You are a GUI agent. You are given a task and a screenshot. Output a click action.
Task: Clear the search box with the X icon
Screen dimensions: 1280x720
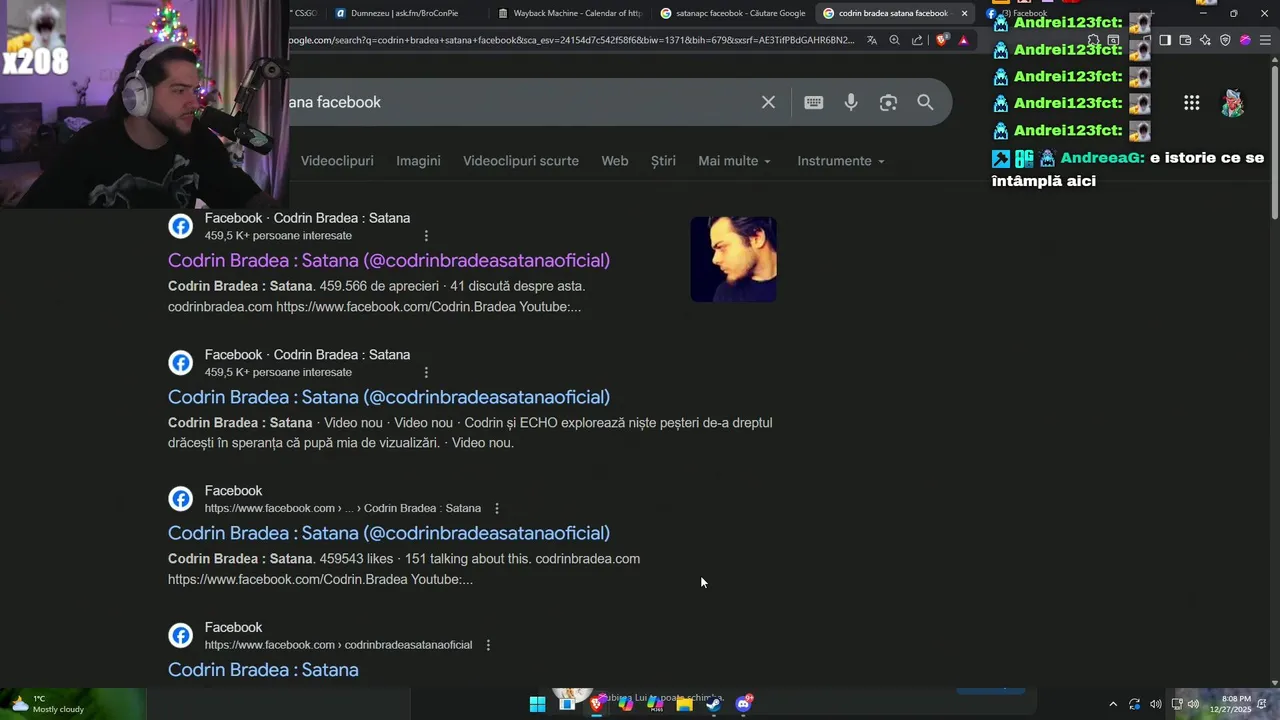click(768, 102)
